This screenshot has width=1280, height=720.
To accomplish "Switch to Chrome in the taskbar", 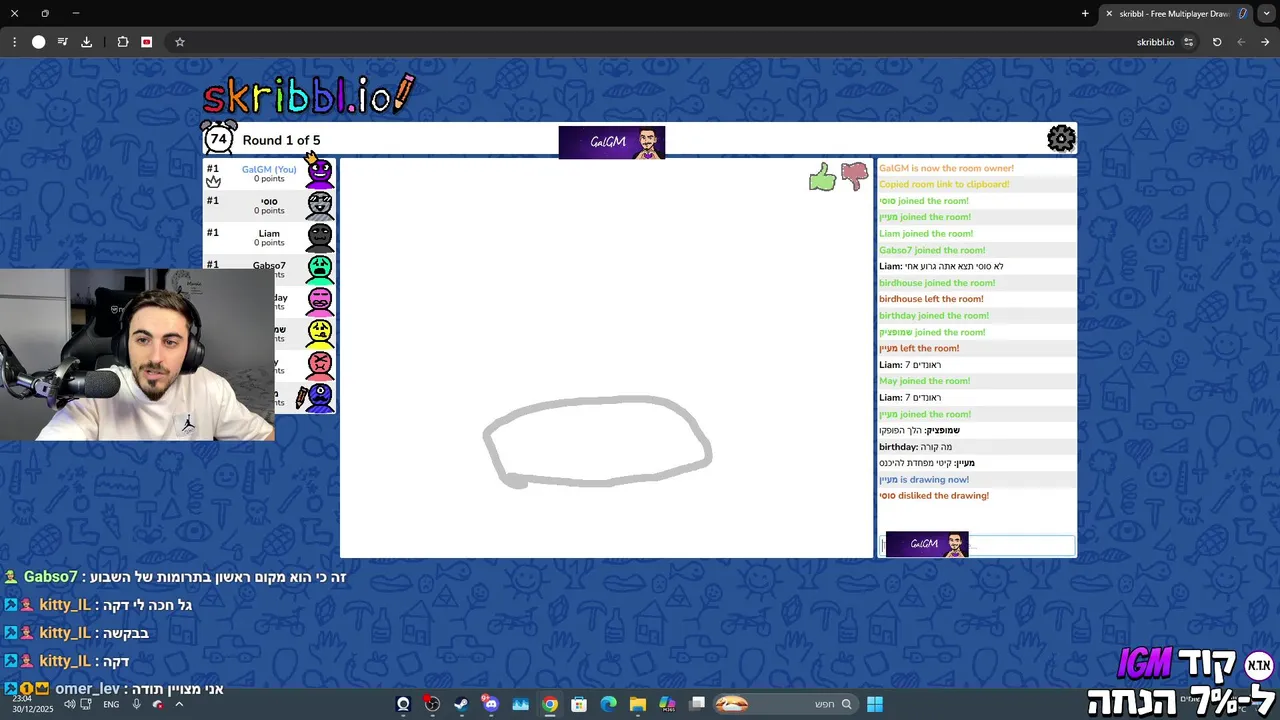I will [x=550, y=704].
